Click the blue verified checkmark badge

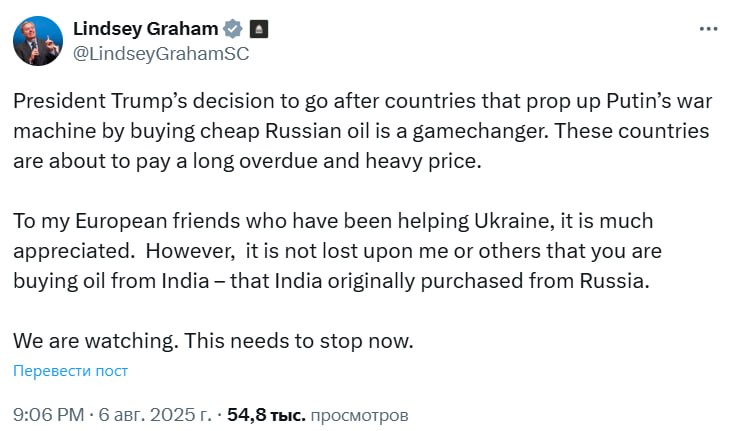(232, 29)
